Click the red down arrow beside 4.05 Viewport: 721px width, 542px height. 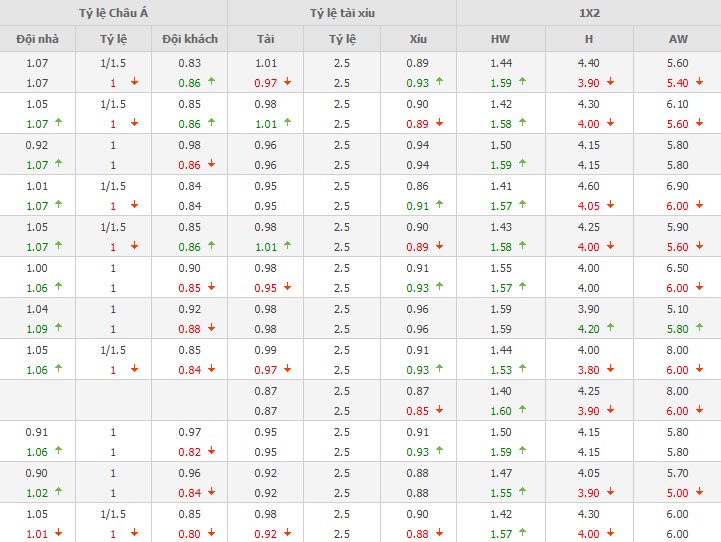pos(611,206)
